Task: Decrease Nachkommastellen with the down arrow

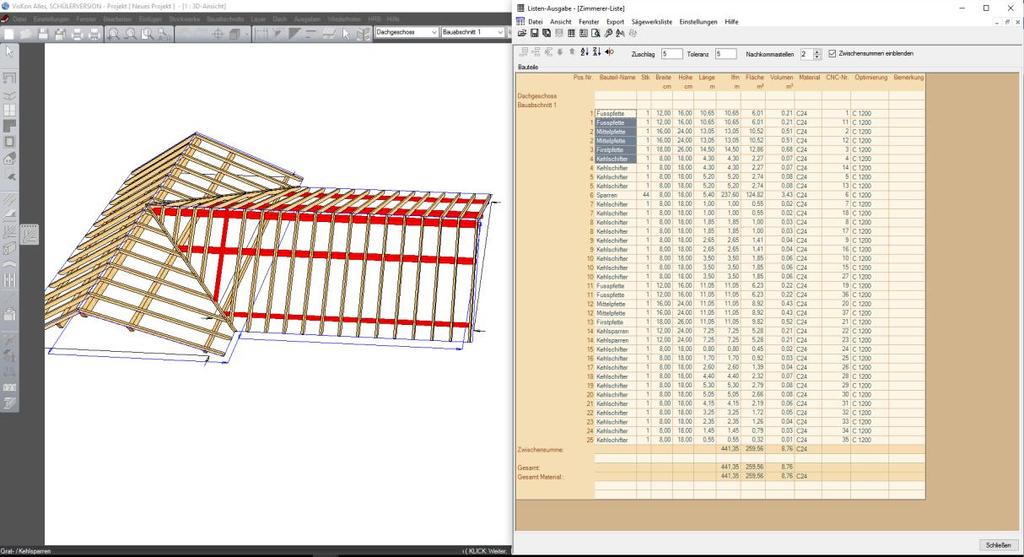Action: [818, 57]
